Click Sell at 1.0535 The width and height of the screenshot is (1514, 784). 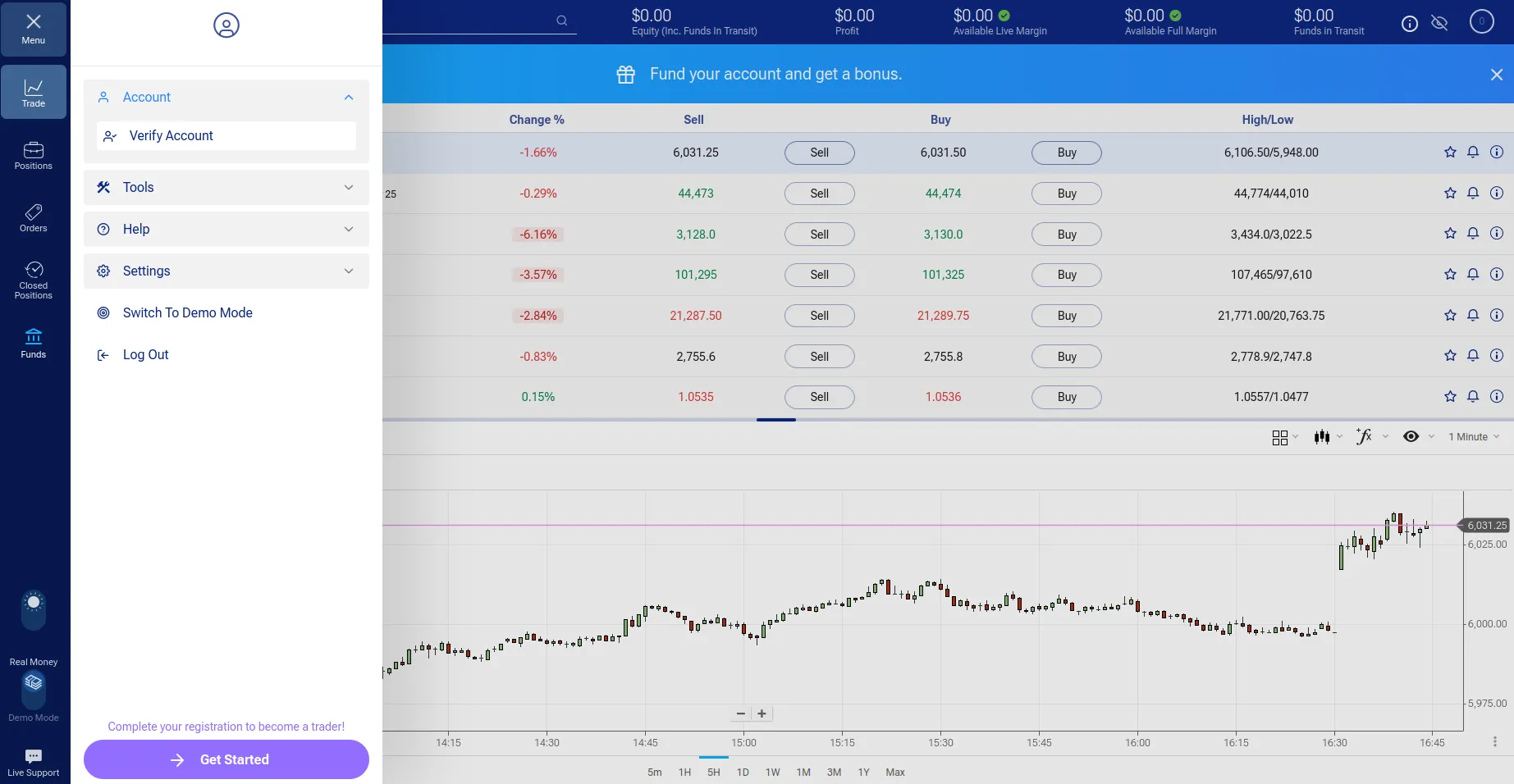[x=820, y=397]
